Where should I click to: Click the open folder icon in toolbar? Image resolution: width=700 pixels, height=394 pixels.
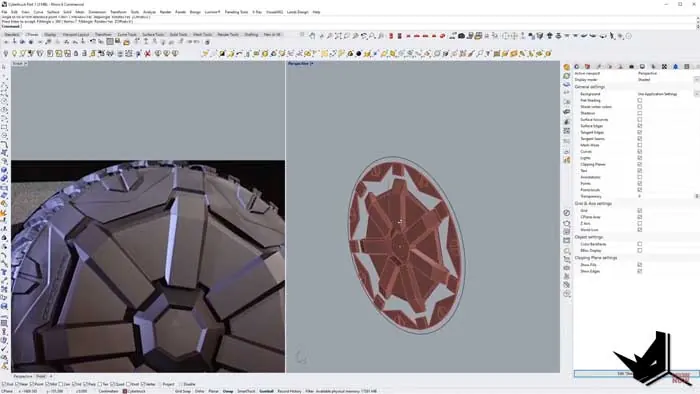(126, 42)
